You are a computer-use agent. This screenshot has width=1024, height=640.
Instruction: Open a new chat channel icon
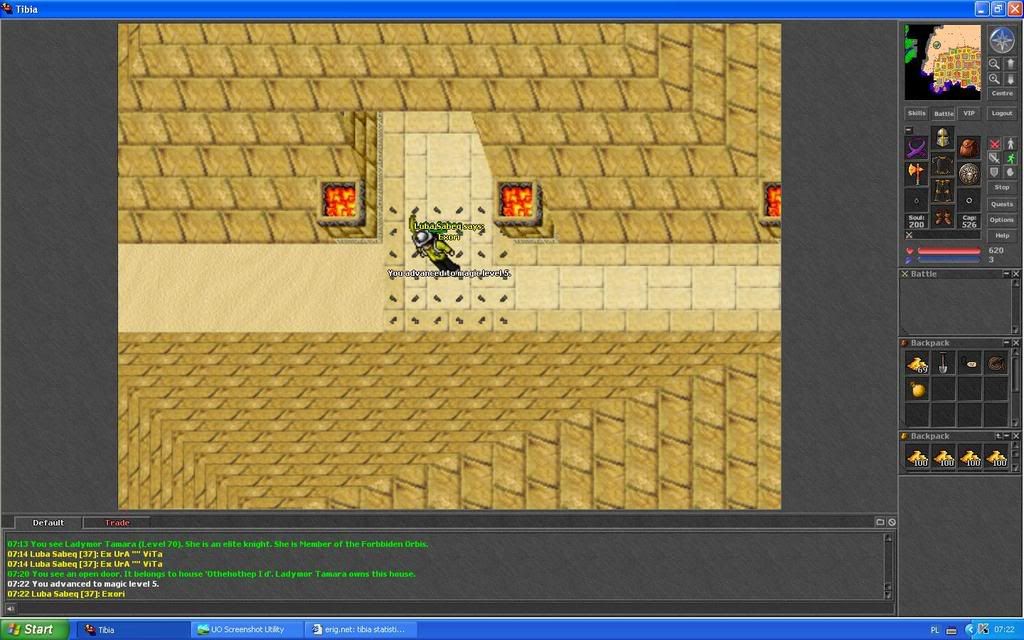[880, 522]
